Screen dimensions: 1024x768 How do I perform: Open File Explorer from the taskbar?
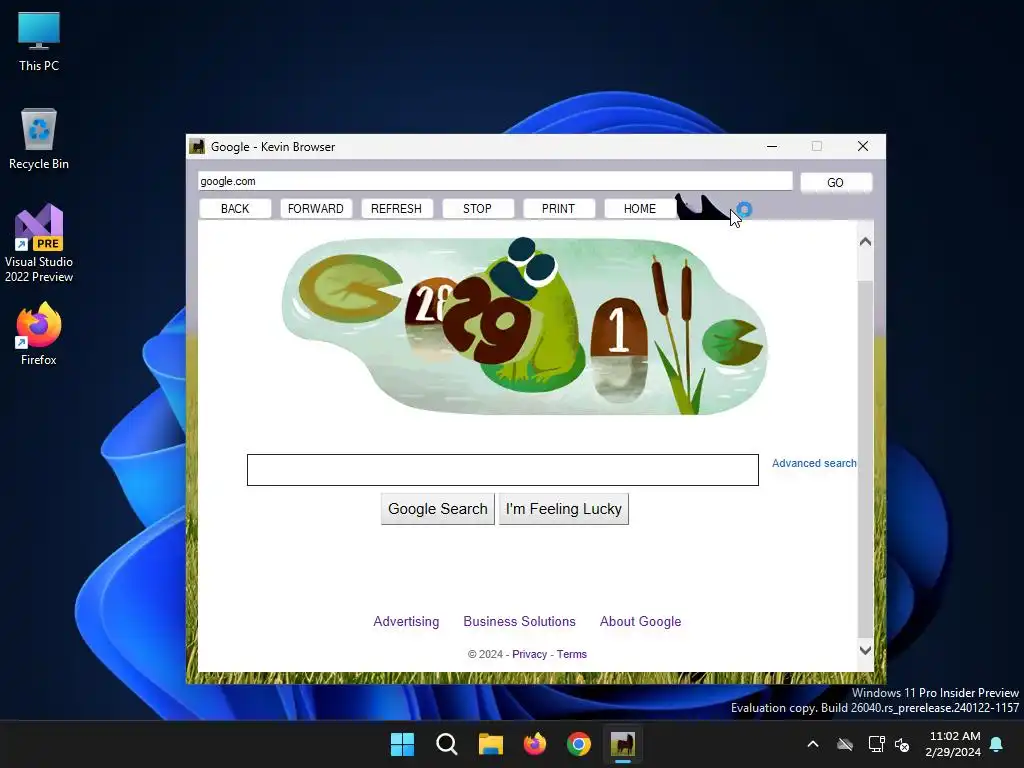[490, 744]
